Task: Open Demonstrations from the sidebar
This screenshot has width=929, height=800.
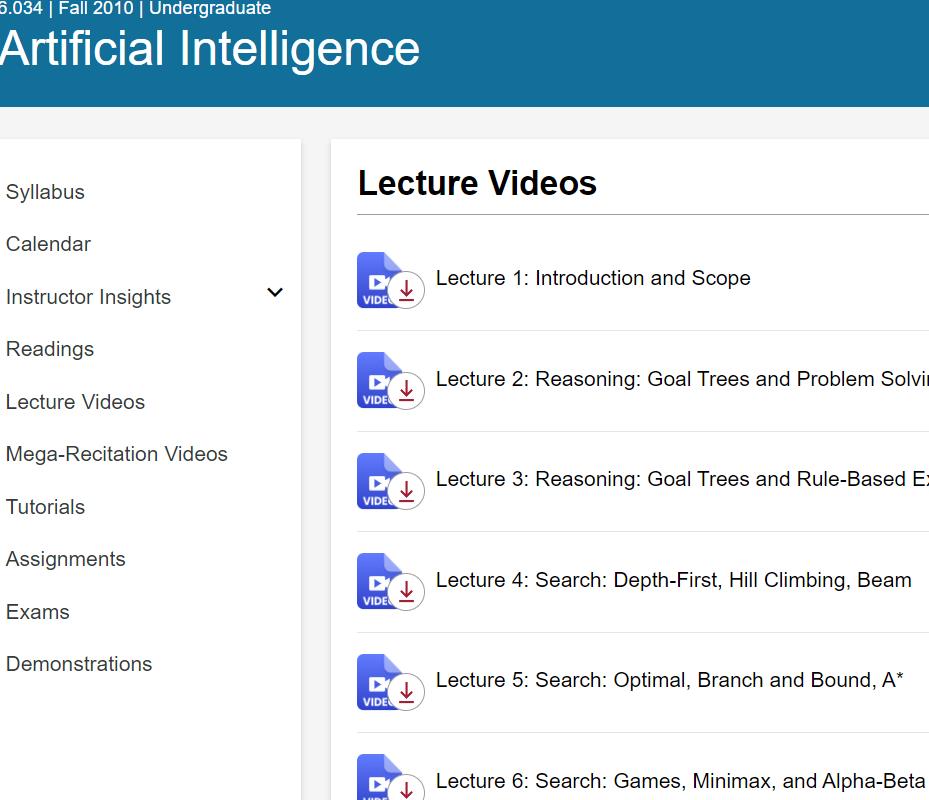Action: 79,664
